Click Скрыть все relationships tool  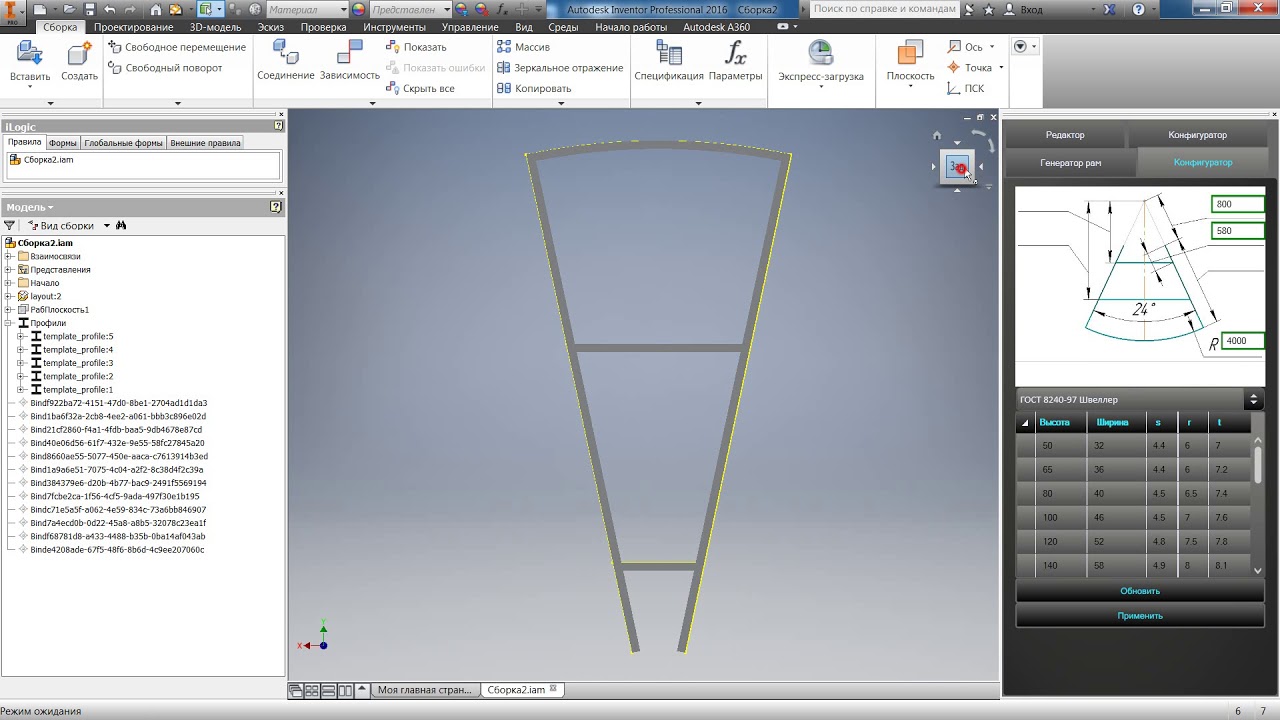point(420,88)
